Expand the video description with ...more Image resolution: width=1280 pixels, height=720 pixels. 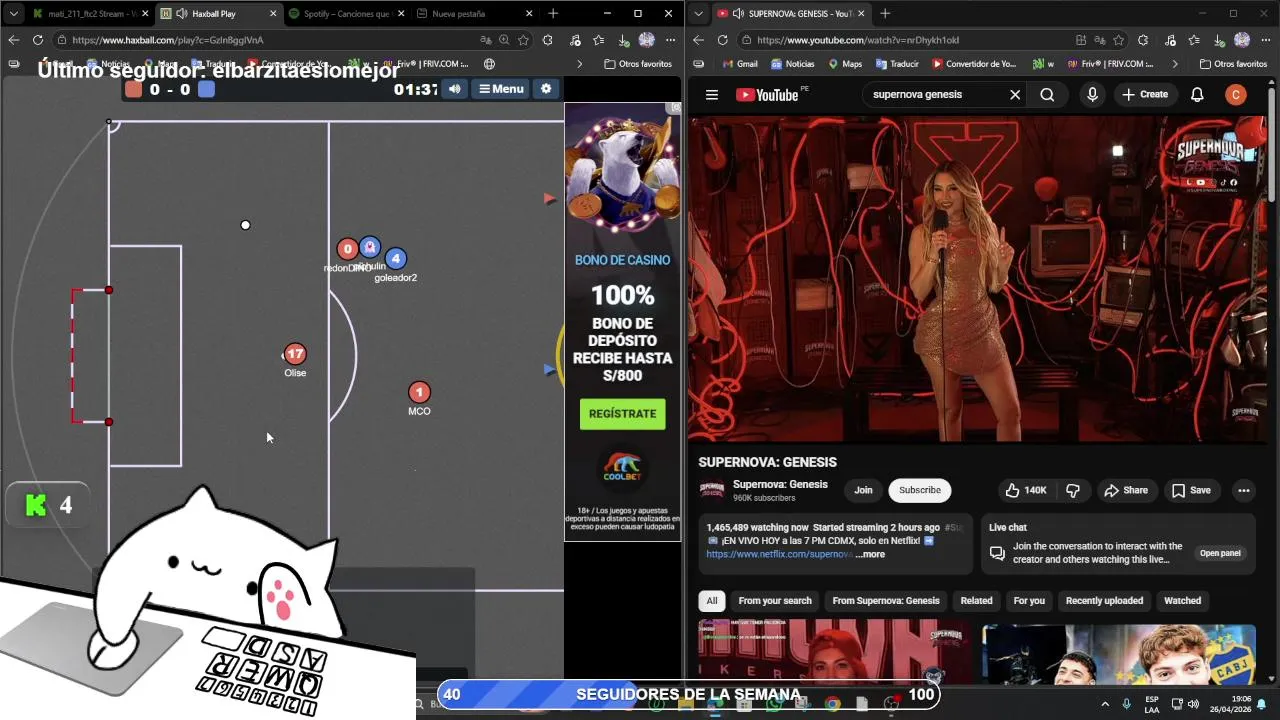tap(870, 554)
